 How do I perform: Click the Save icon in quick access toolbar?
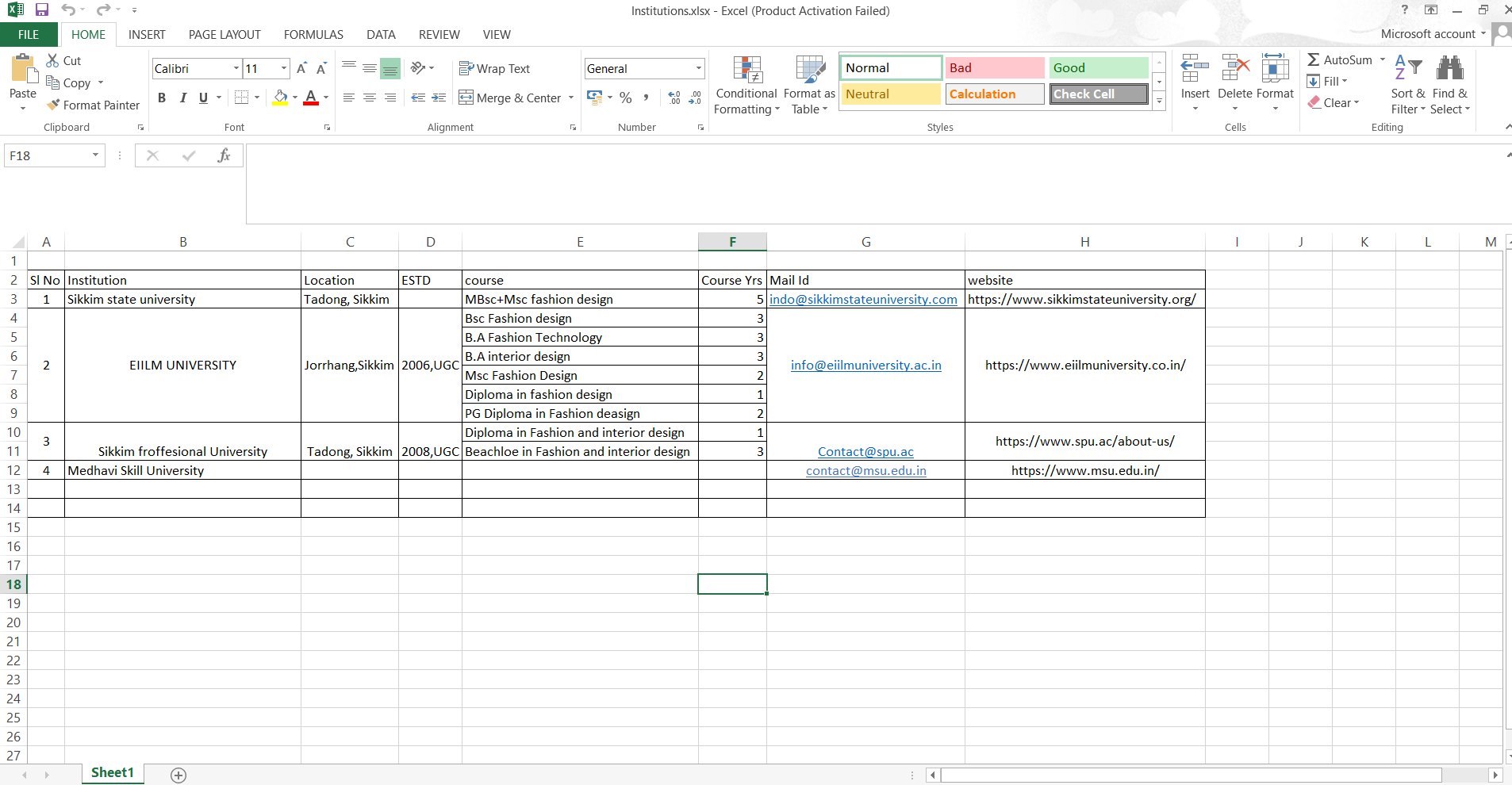(42, 10)
